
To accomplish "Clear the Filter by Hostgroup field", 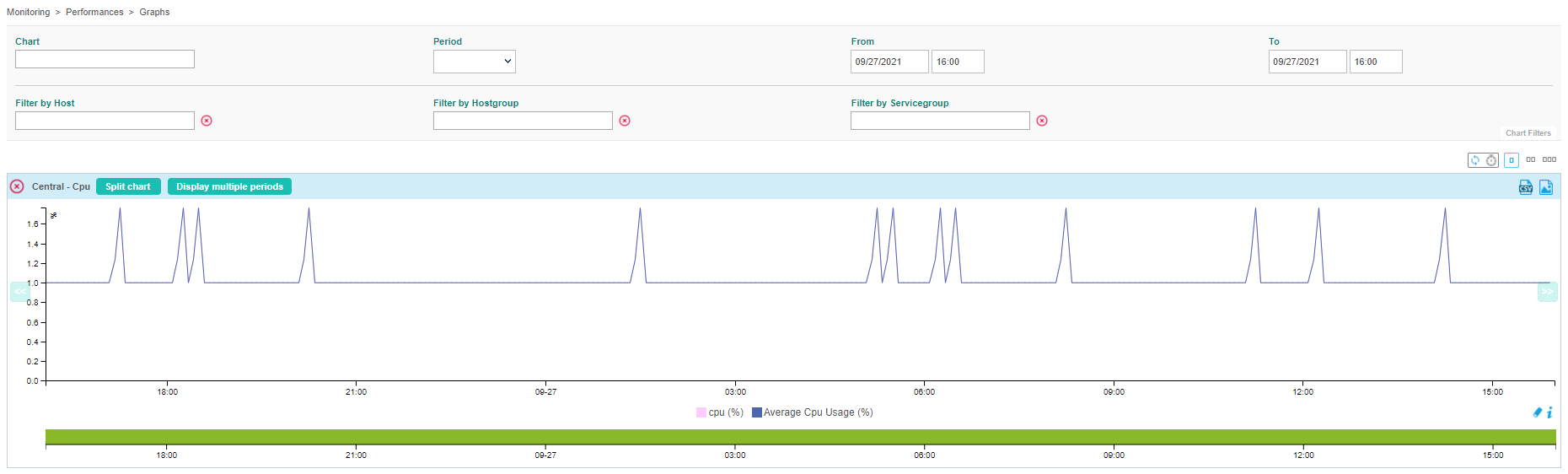I will pos(625,121).
